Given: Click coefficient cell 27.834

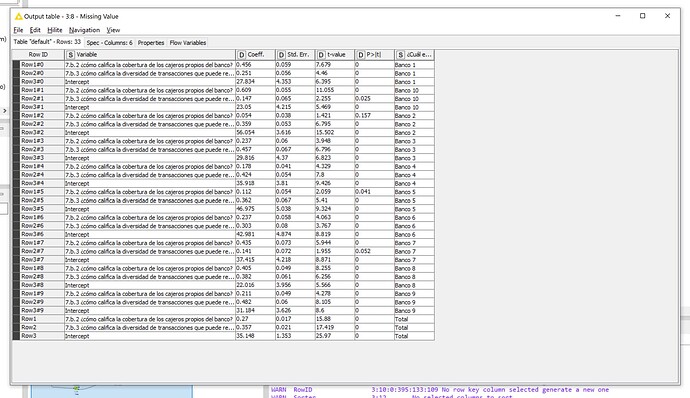Looking at the screenshot, I should coord(256,81).
